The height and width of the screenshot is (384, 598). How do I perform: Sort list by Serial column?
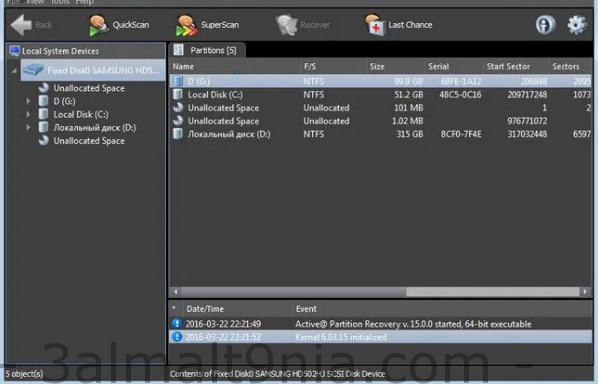click(454, 66)
